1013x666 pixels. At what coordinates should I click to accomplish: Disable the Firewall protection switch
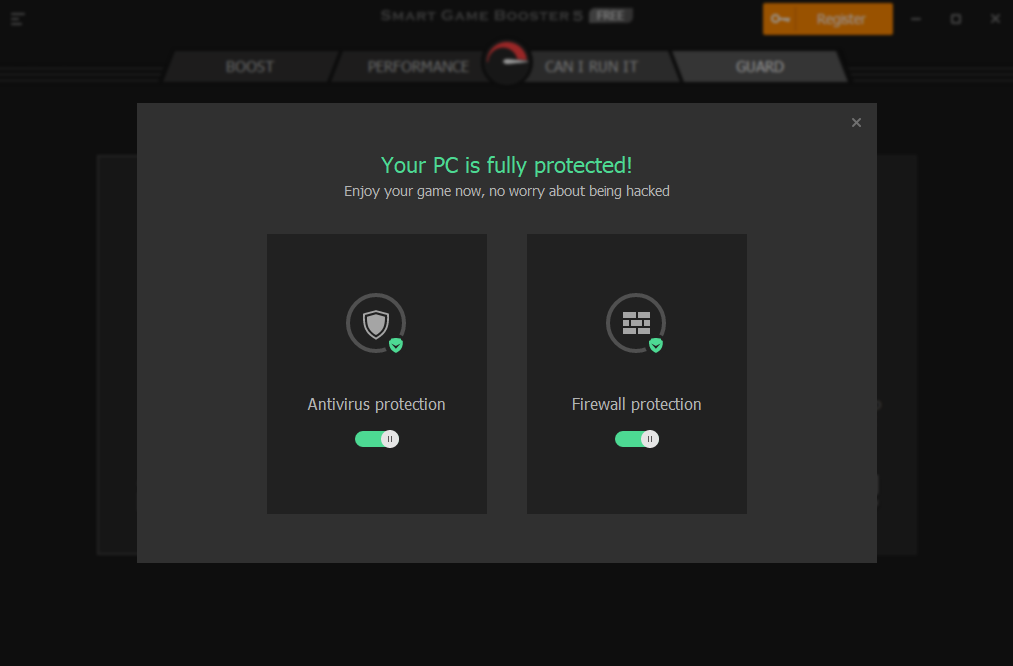coord(636,439)
